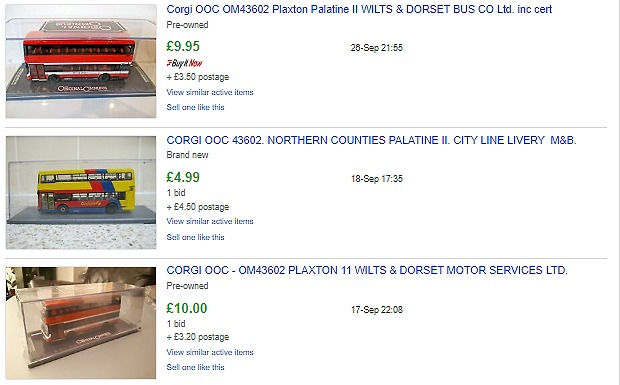The width and height of the screenshot is (620, 385).
Task: Click Sell one like this under £10.00 listing
Action: tap(195, 367)
